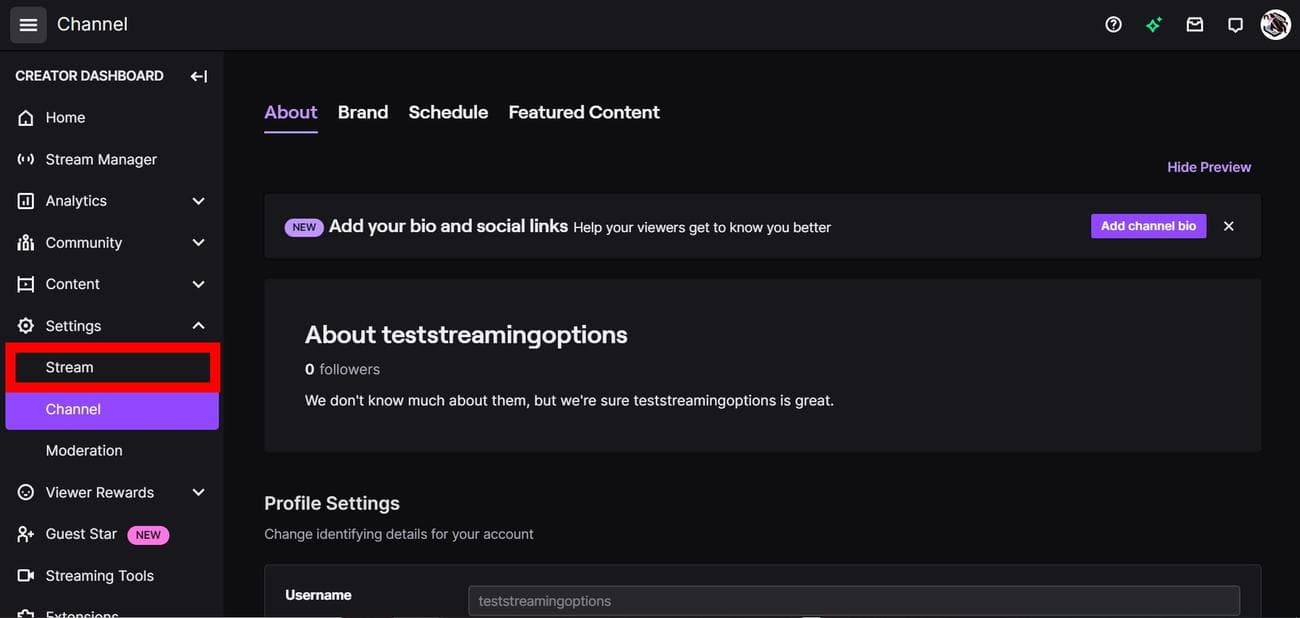This screenshot has height=618, width=1300.
Task: Open Stream Manager from sidebar
Action: coord(100,160)
